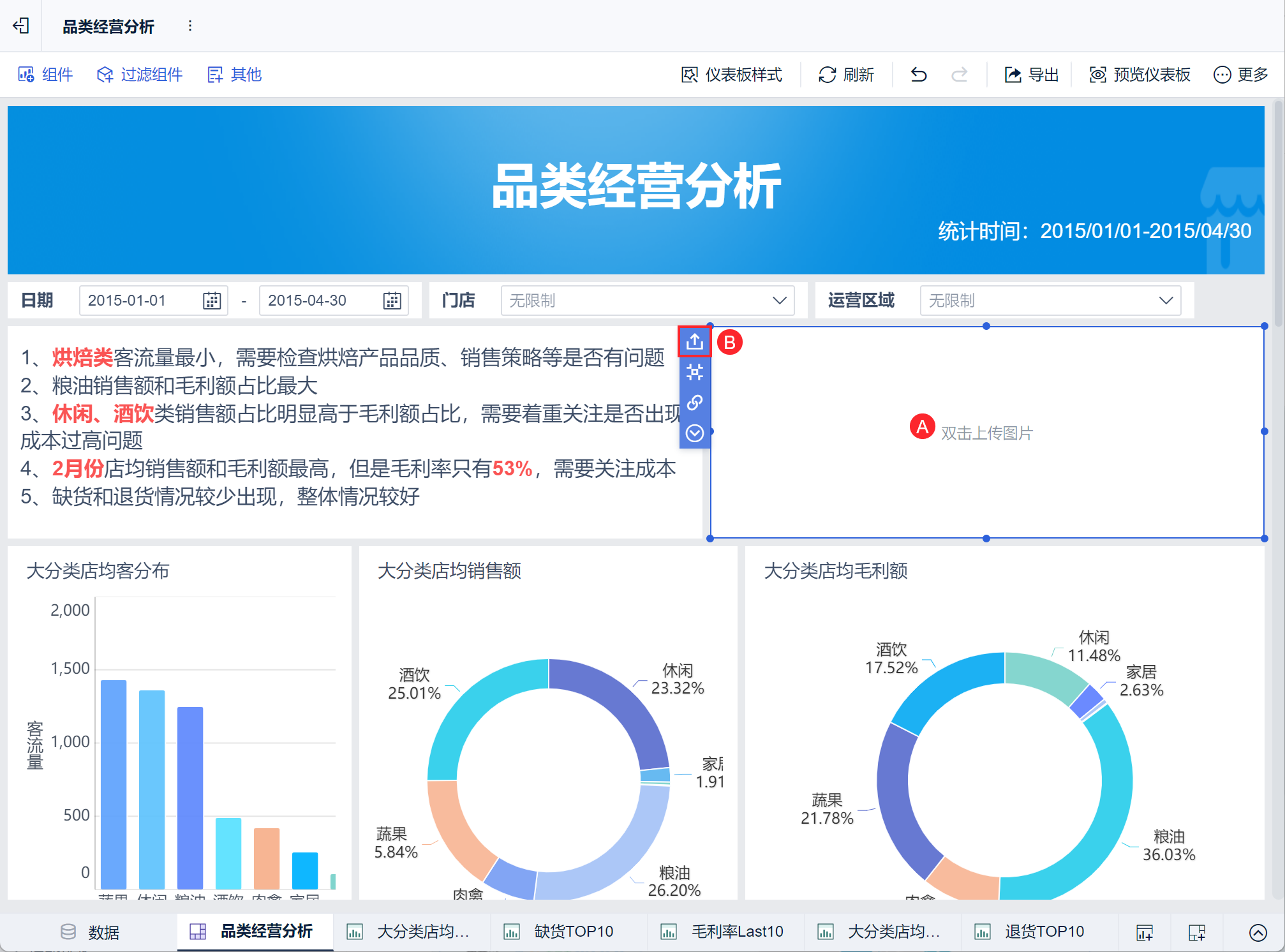Click the redo icon

point(959,75)
